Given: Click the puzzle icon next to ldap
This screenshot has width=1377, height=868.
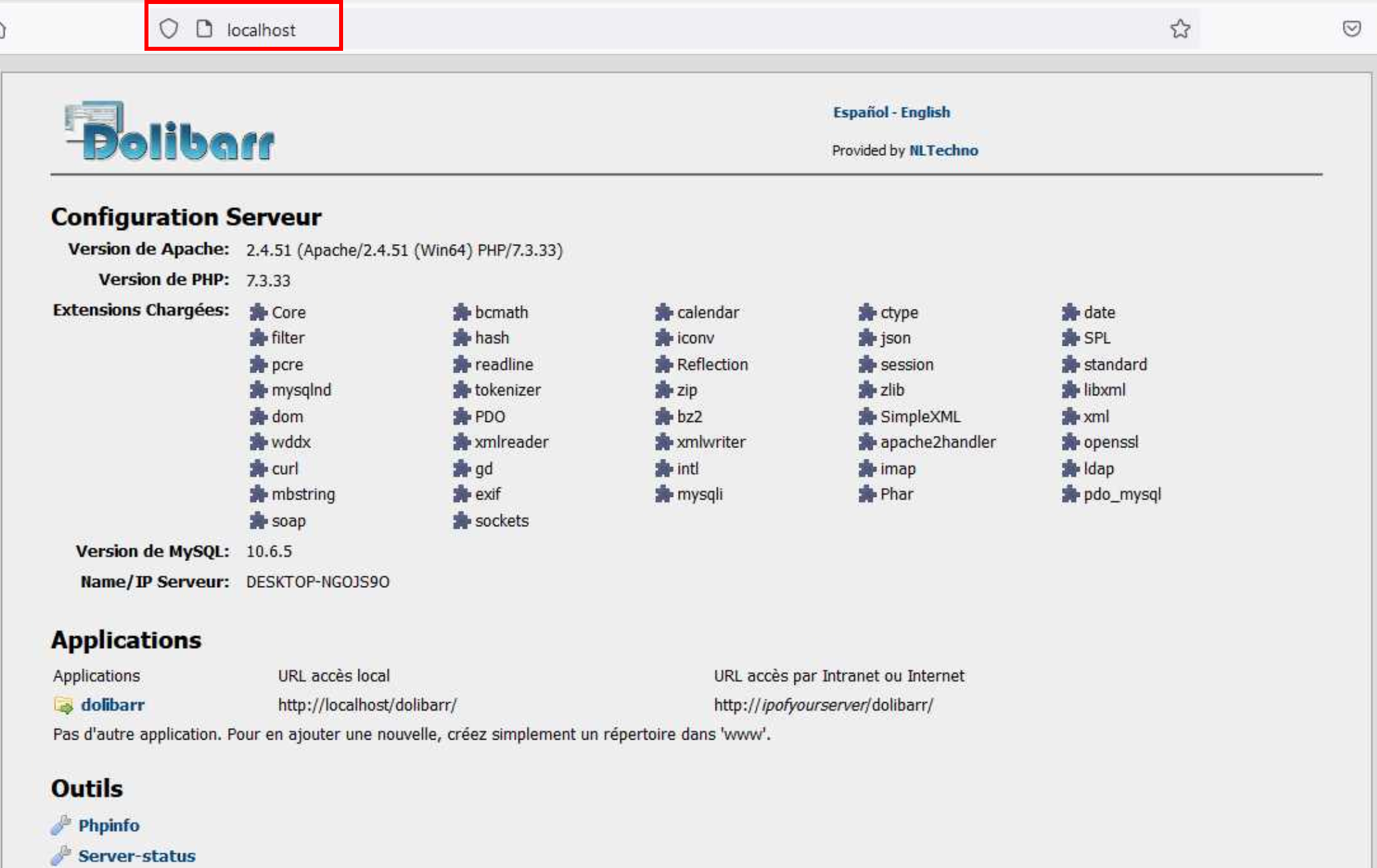Looking at the screenshot, I should pyautogui.click(x=1070, y=469).
